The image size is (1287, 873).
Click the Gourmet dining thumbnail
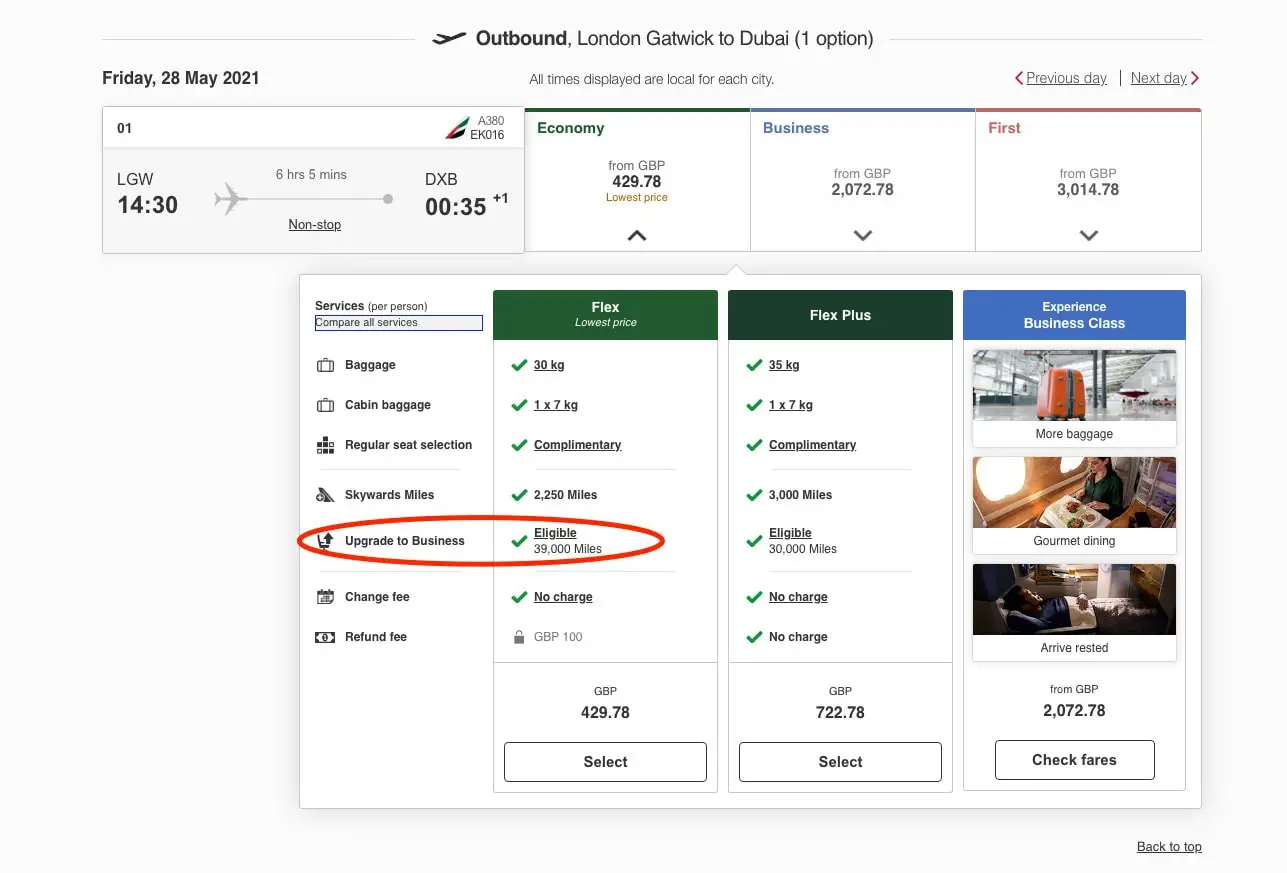[x=1073, y=492]
